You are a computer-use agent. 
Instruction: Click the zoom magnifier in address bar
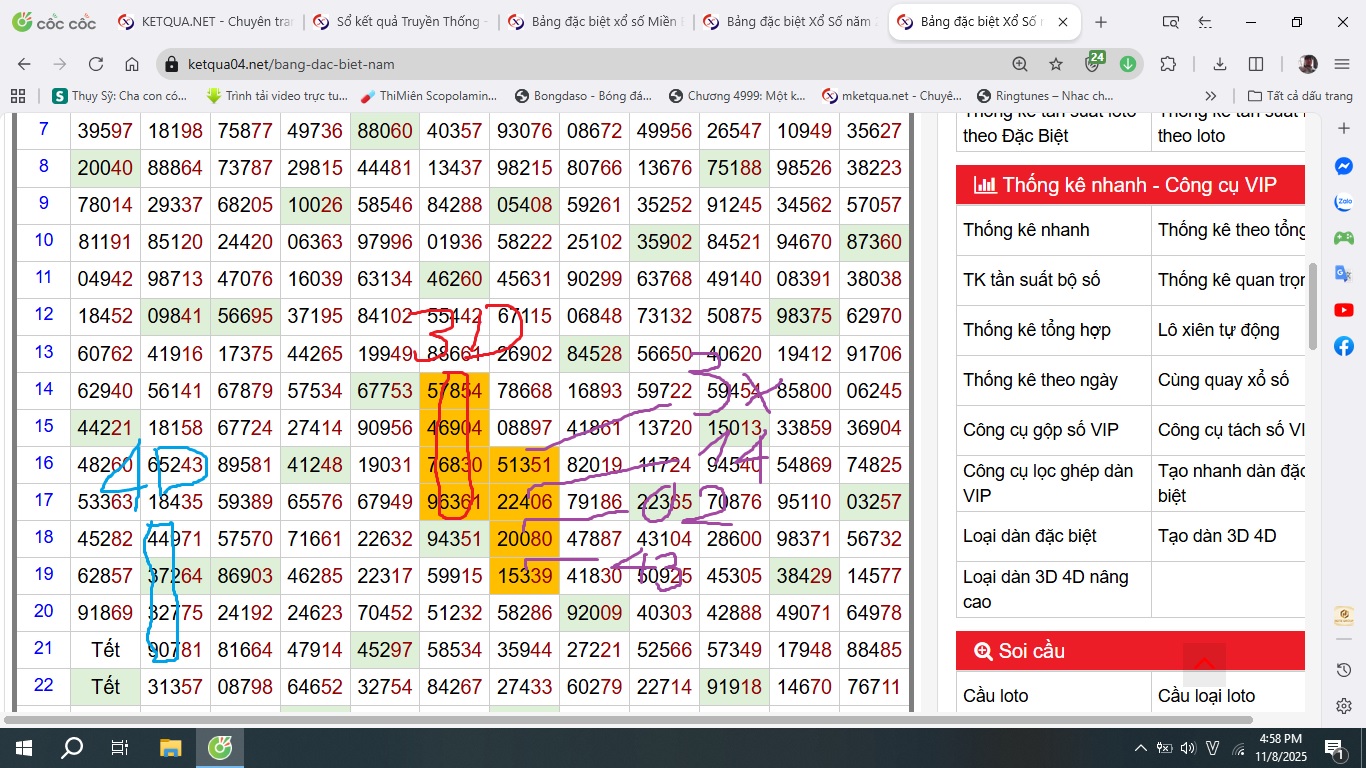(x=1020, y=64)
